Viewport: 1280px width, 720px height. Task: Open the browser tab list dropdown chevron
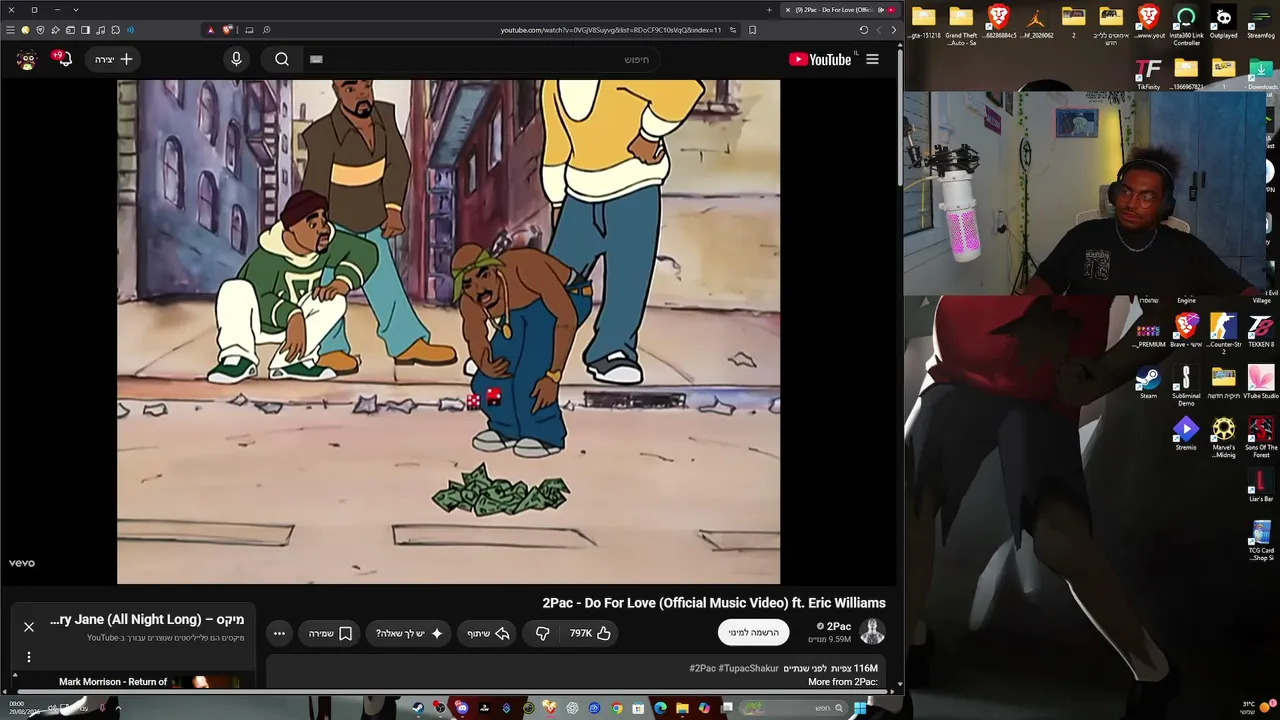point(76,10)
